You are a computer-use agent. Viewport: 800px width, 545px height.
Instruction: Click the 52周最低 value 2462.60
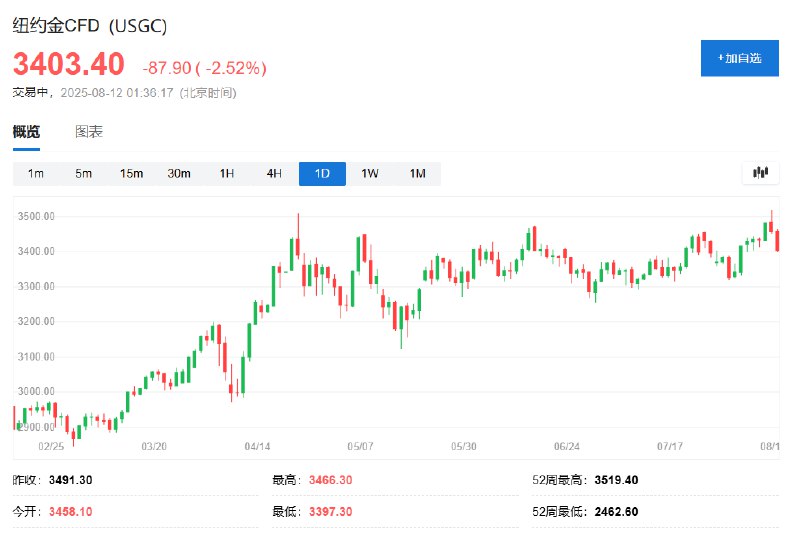(616, 512)
